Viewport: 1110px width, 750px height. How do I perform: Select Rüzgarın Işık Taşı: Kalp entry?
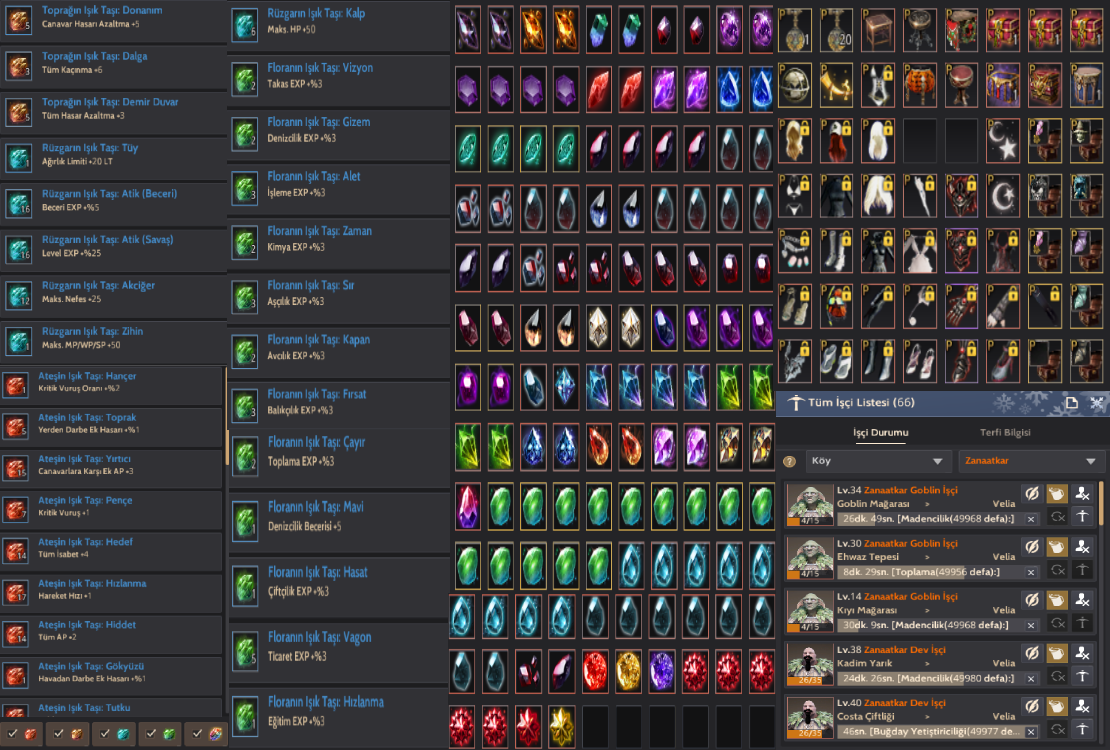click(338, 23)
